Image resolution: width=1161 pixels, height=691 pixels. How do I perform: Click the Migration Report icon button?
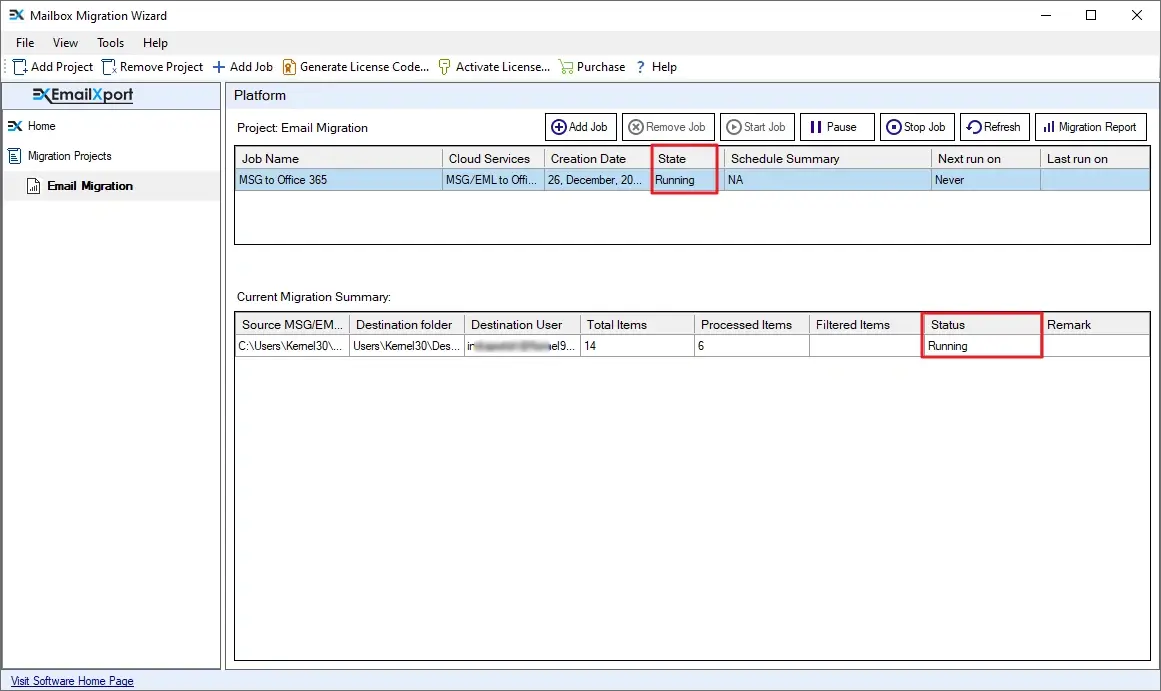point(1051,127)
